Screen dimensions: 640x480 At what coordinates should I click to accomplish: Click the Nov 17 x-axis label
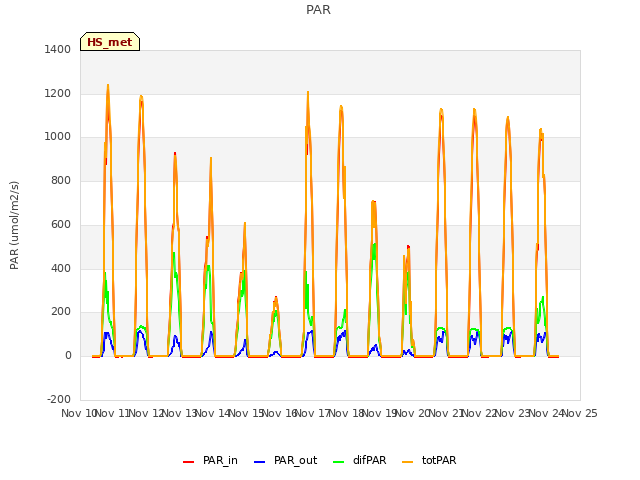click(312, 413)
